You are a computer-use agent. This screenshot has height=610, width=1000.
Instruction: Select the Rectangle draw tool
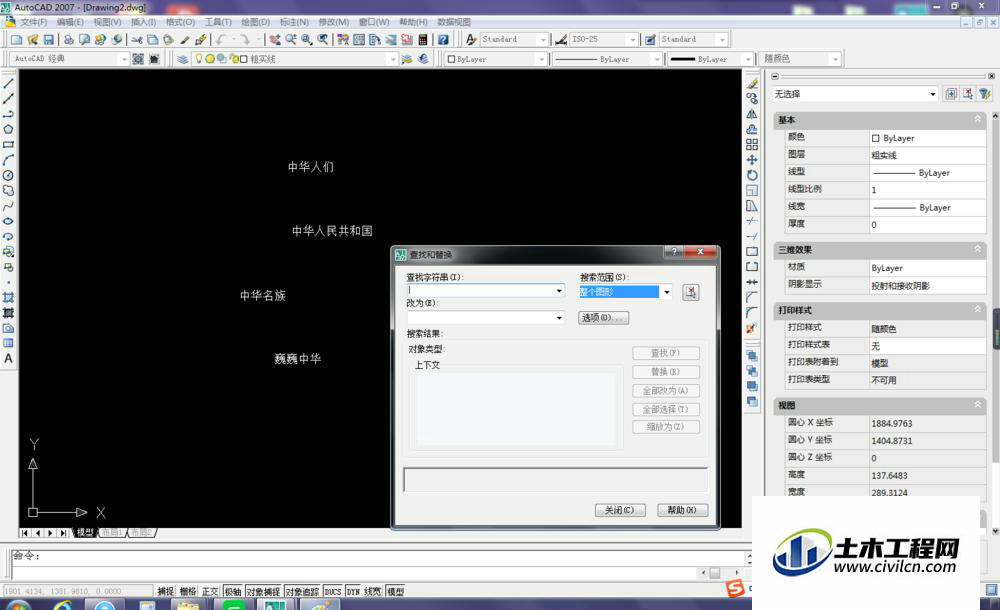tap(8, 145)
